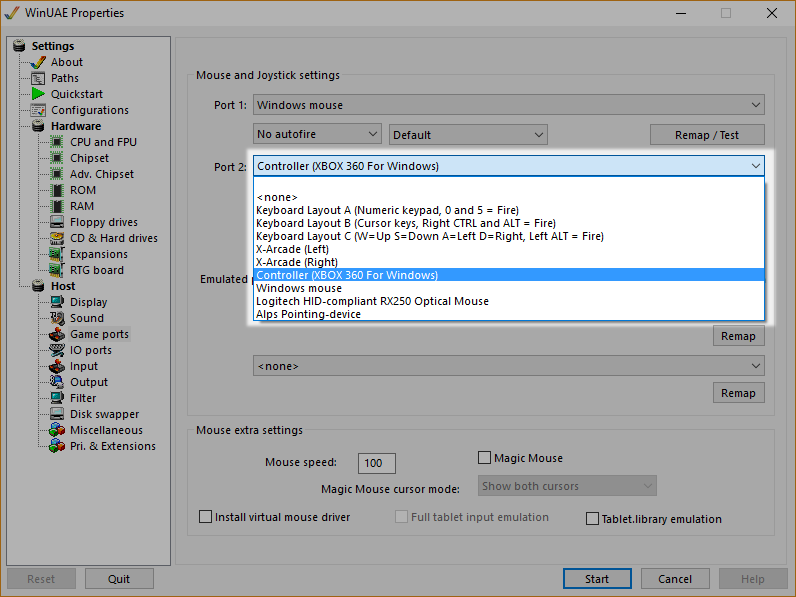The height and width of the screenshot is (597, 796).
Task: Select the CPU and FPU chip icon
Action: pos(57,142)
